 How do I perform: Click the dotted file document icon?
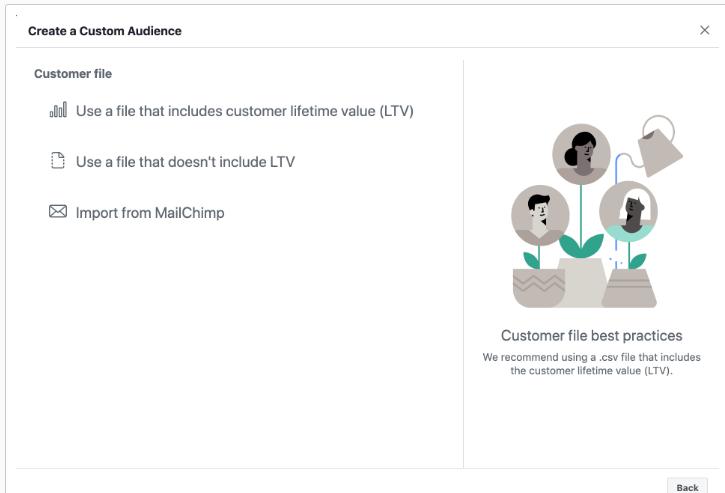coord(58,160)
